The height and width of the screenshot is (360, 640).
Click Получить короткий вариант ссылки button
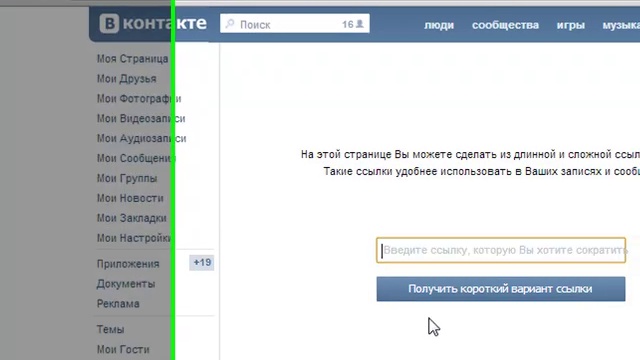[x=501, y=289]
